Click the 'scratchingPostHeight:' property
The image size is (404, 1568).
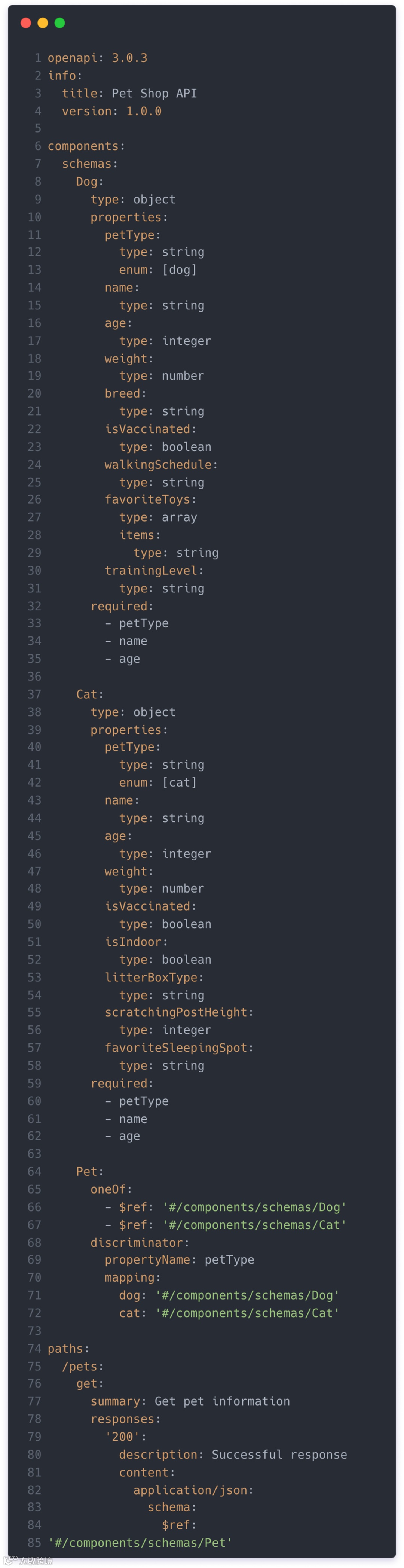point(179,1012)
